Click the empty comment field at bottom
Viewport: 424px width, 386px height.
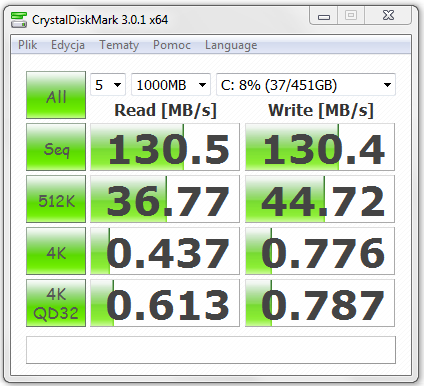[211, 350]
